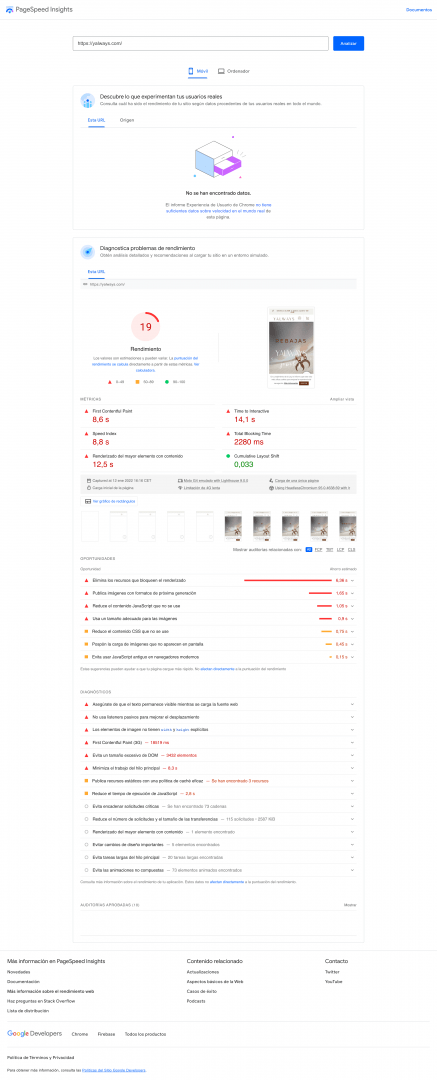Click the performance diagnostics target icon
Image resolution: width=437 pixels, height=1080 pixels.
[x=87, y=252]
